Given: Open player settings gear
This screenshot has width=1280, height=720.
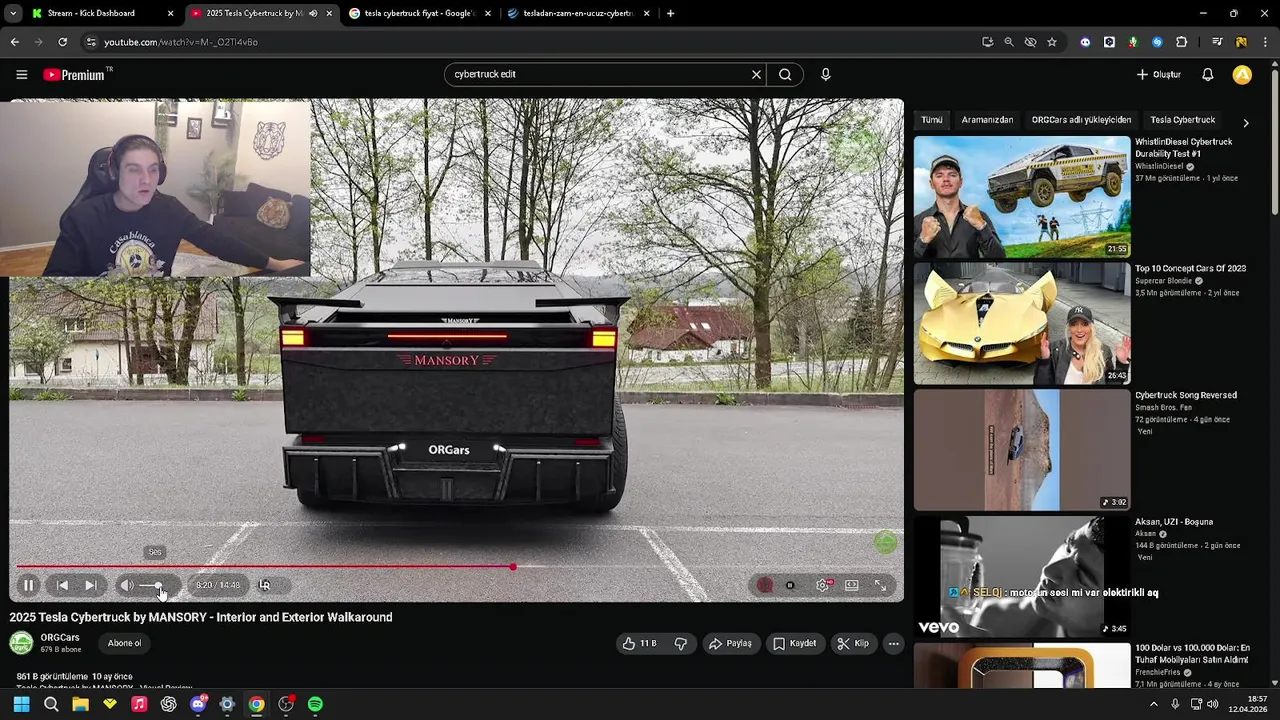Looking at the screenshot, I should 822,585.
